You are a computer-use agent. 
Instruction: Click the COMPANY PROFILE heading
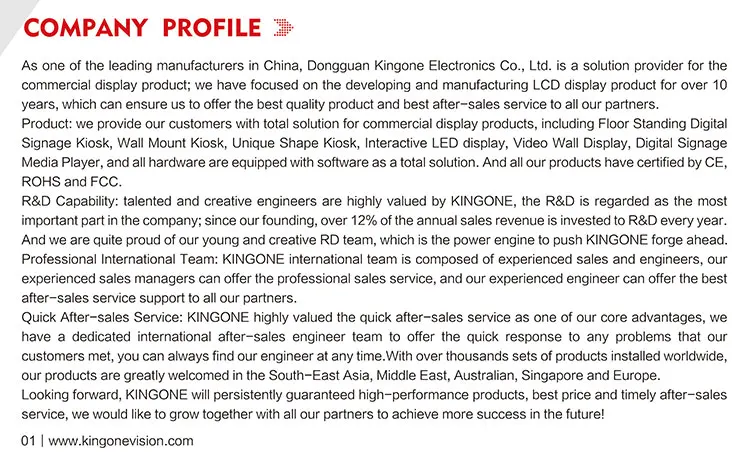tap(143, 28)
